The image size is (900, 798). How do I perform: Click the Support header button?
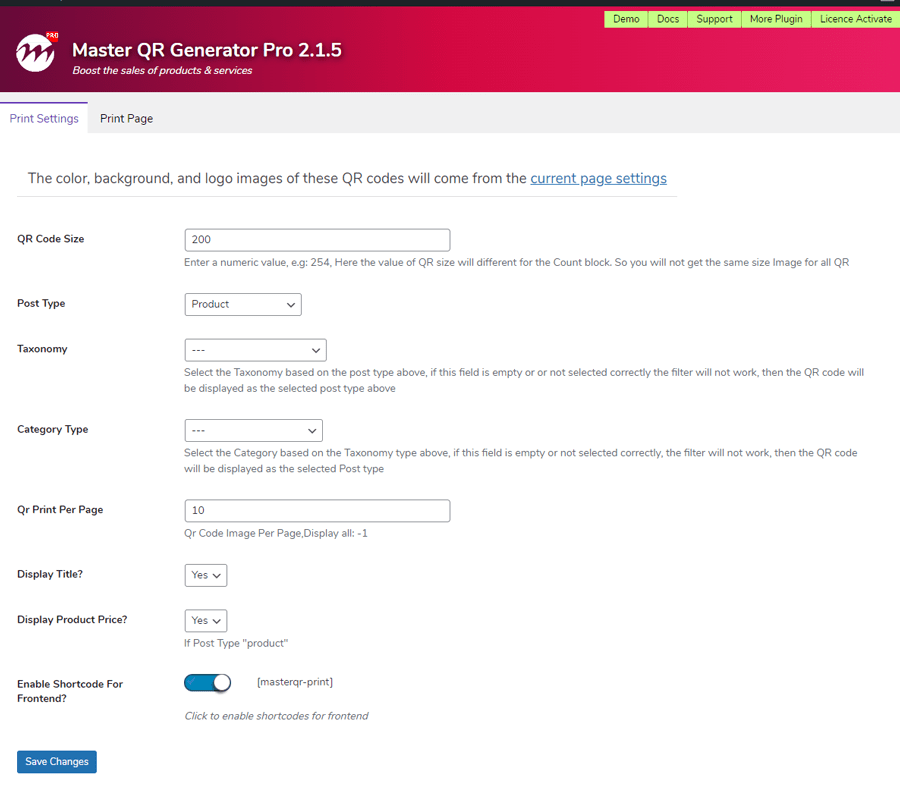point(714,19)
